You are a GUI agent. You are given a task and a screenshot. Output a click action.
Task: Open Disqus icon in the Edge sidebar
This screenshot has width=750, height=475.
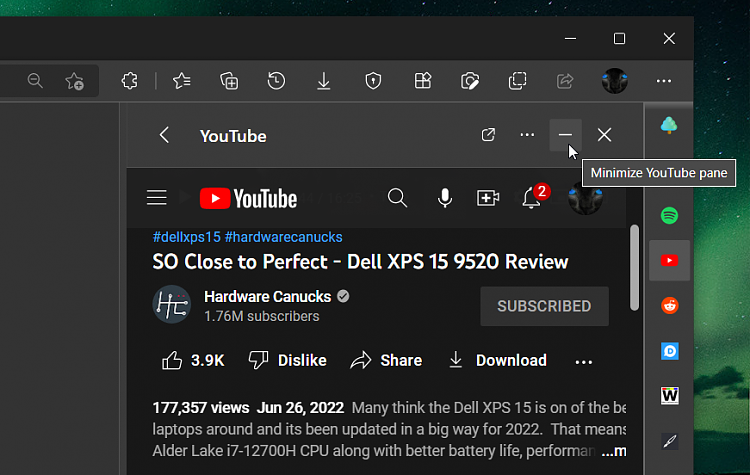coord(670,351)
